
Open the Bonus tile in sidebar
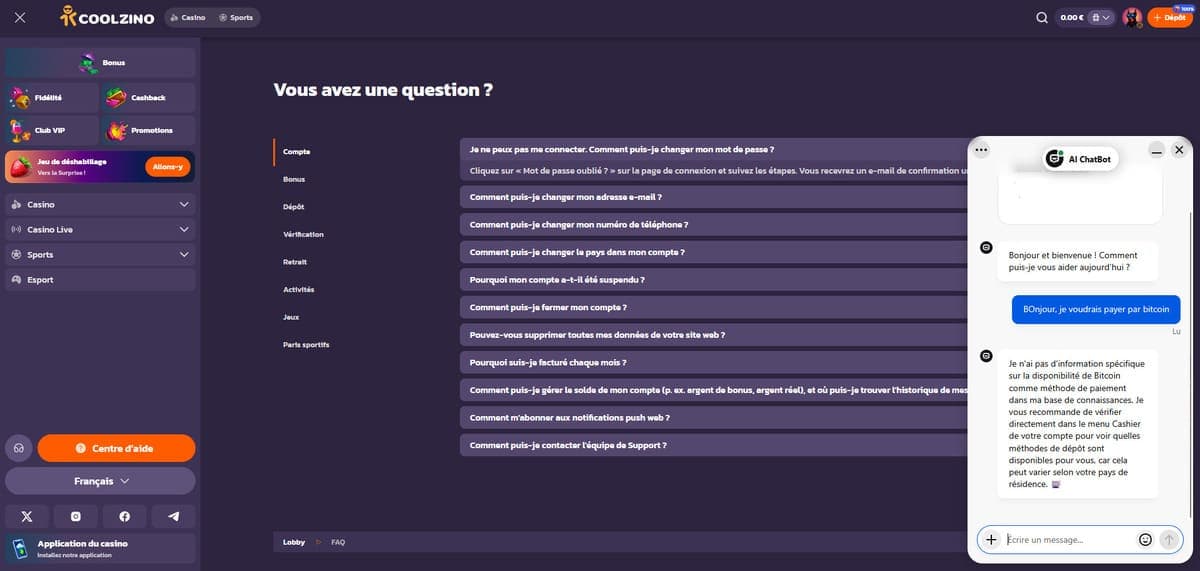click(100, 63)
